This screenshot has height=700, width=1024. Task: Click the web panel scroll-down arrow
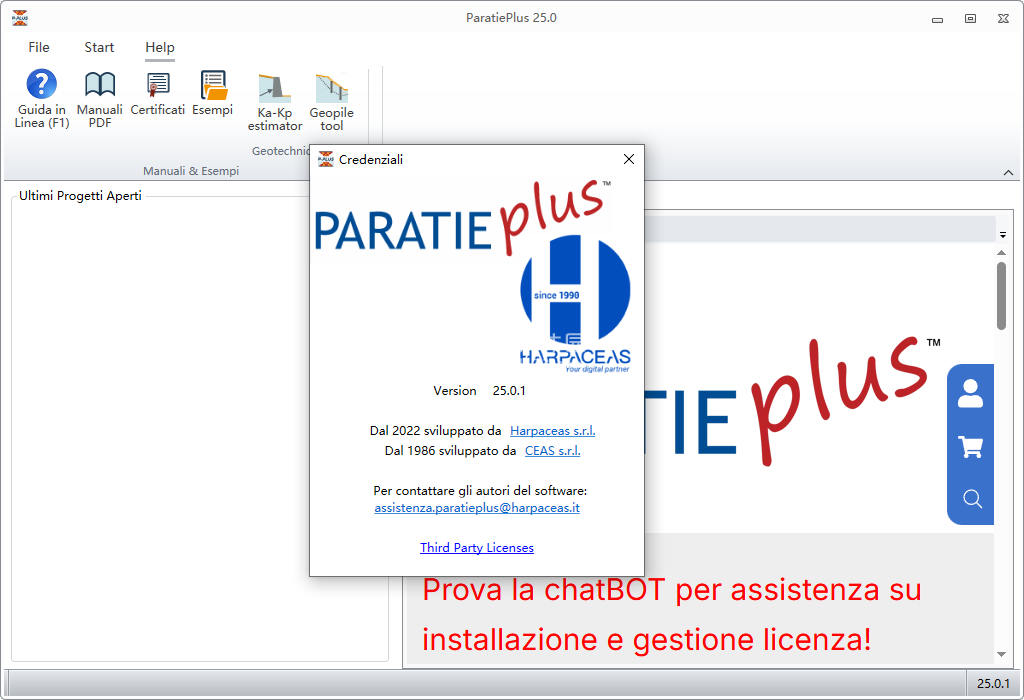[1001, 654]
